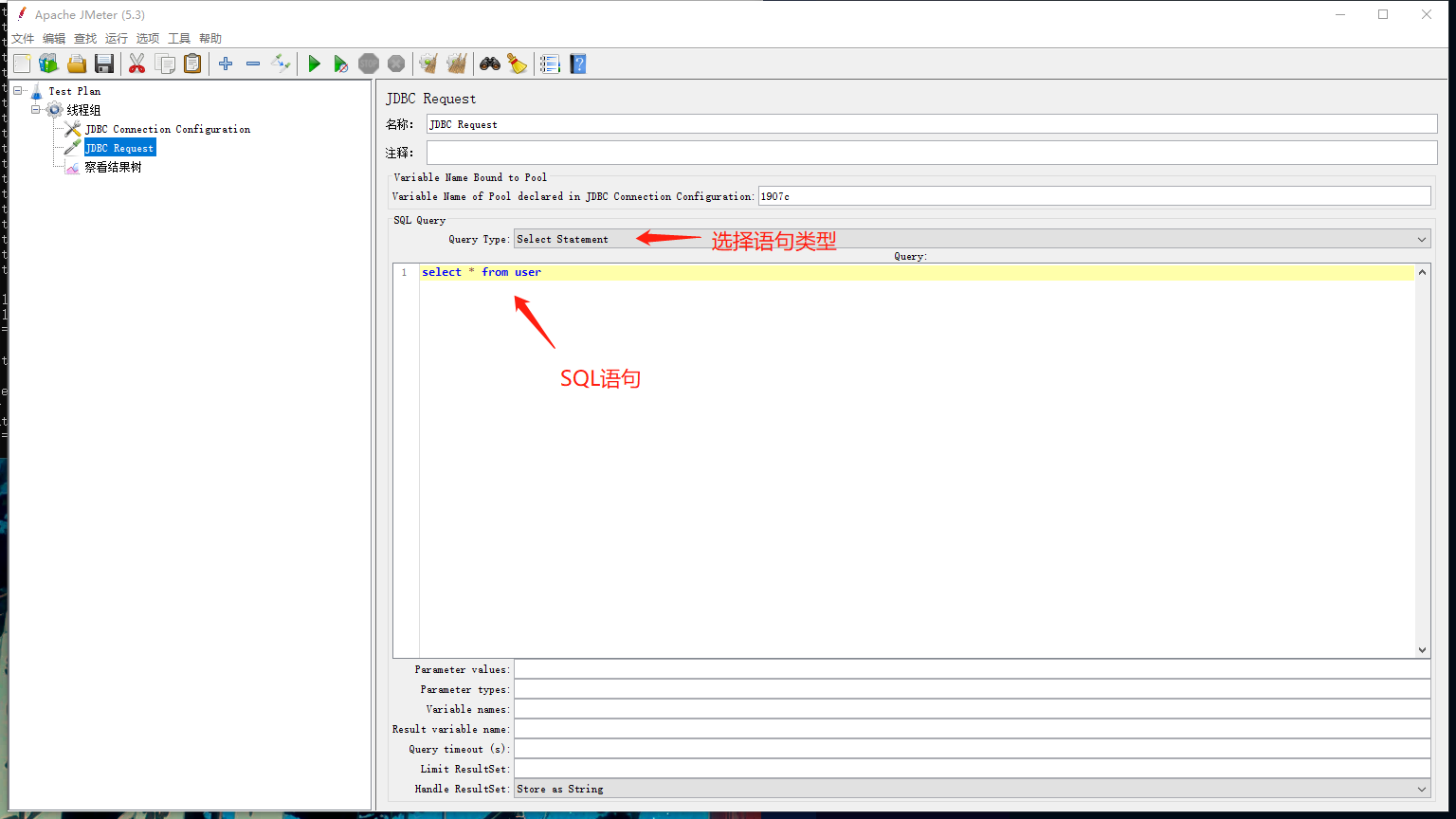Click query editor scroll down arrow
This screenshot has height=819, width=1456.
(x=1422, y=649)
